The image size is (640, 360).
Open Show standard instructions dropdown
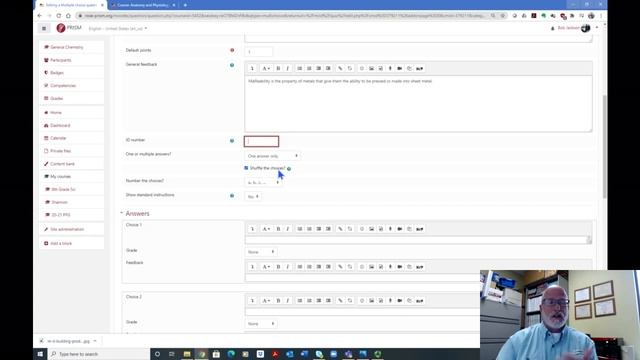tap(253, 197)
